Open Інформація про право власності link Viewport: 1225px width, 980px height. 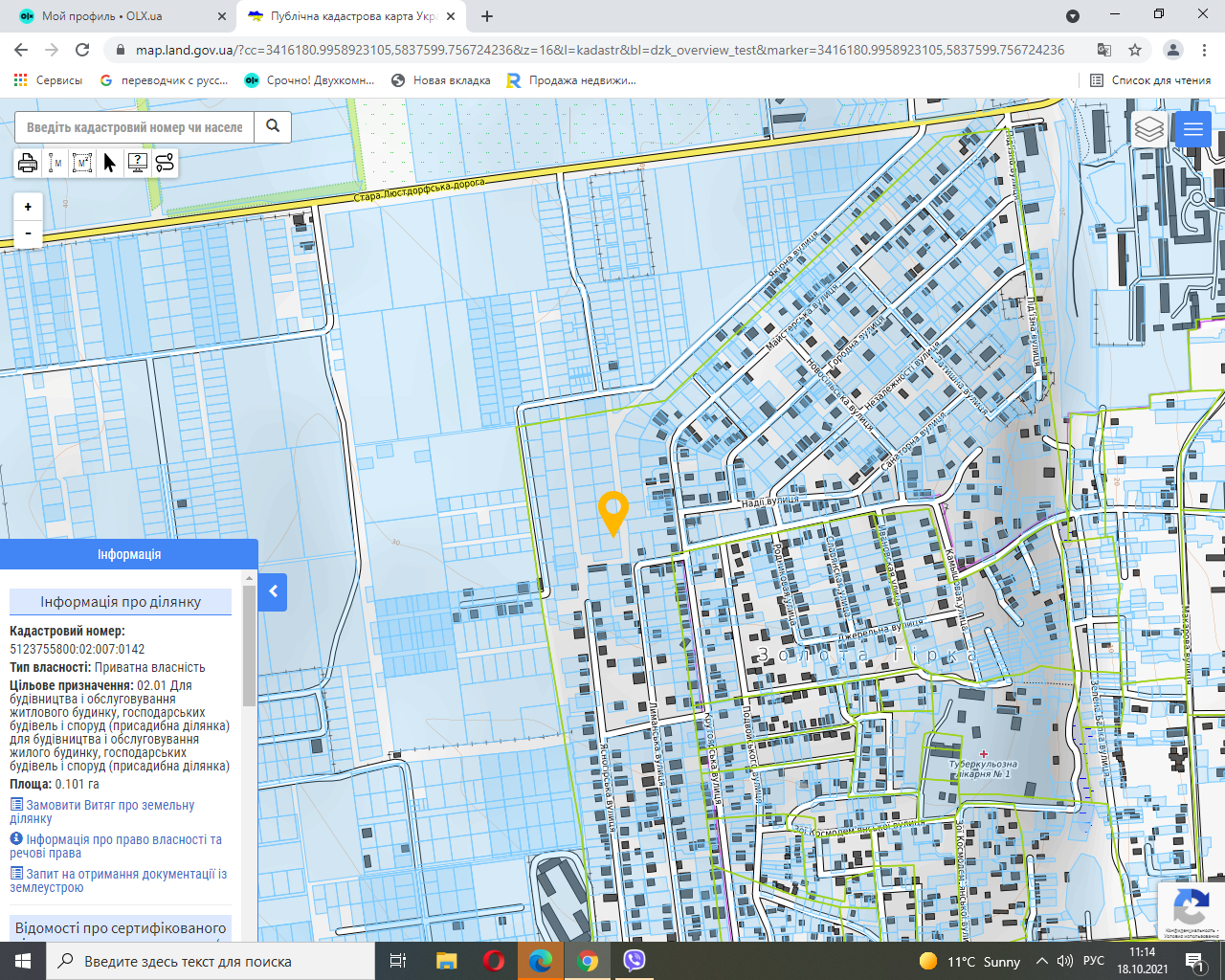pyautogui.click(x=116, y=846)
